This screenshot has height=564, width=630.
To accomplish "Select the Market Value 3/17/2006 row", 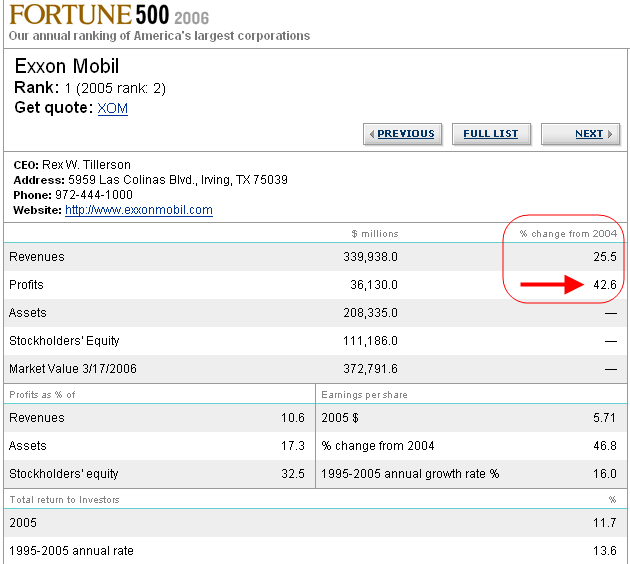I will [73, 369].
